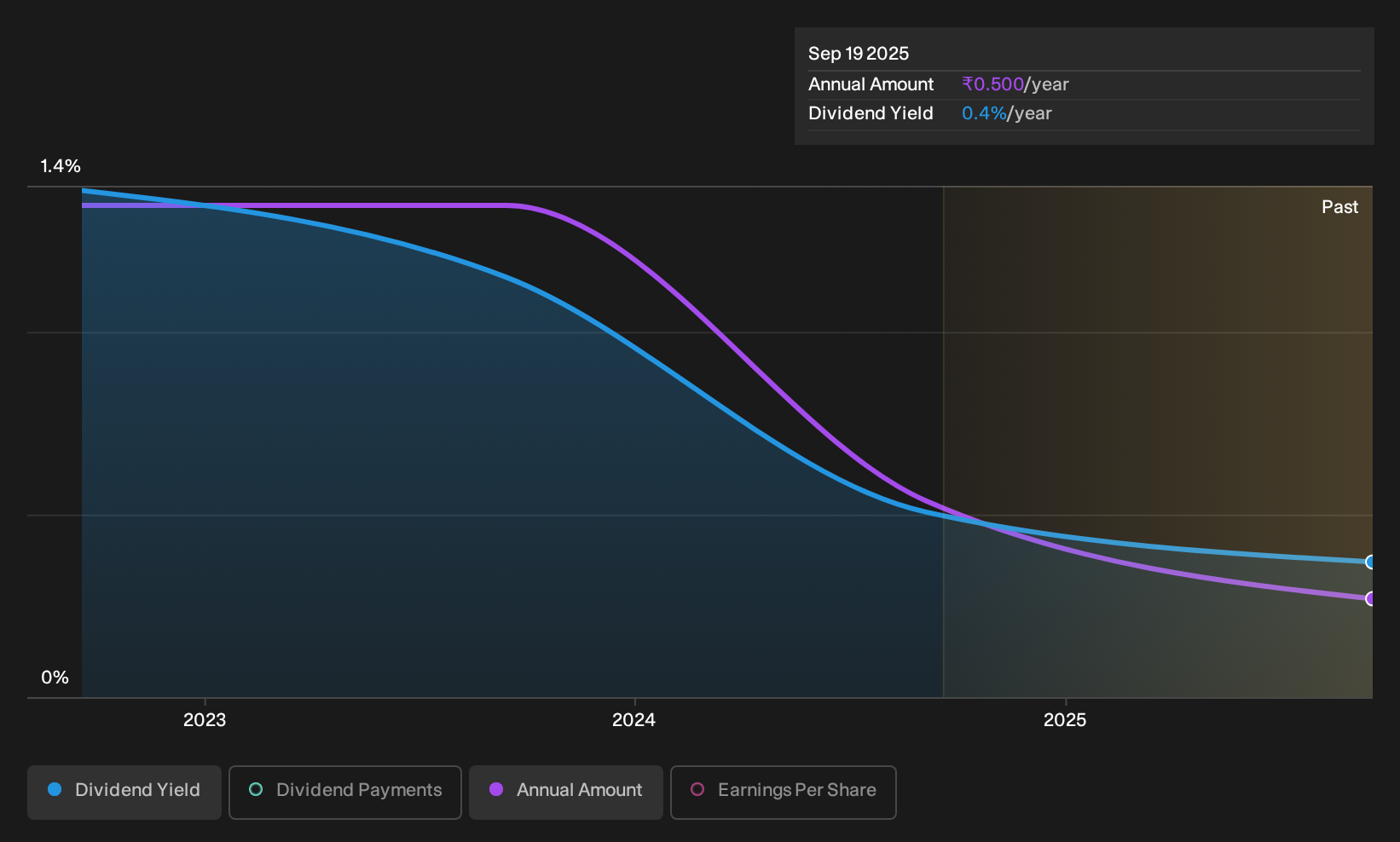1400x842 pixels.
Task: Toggle the Annual Amount legend button
Action: click(566, 793)
